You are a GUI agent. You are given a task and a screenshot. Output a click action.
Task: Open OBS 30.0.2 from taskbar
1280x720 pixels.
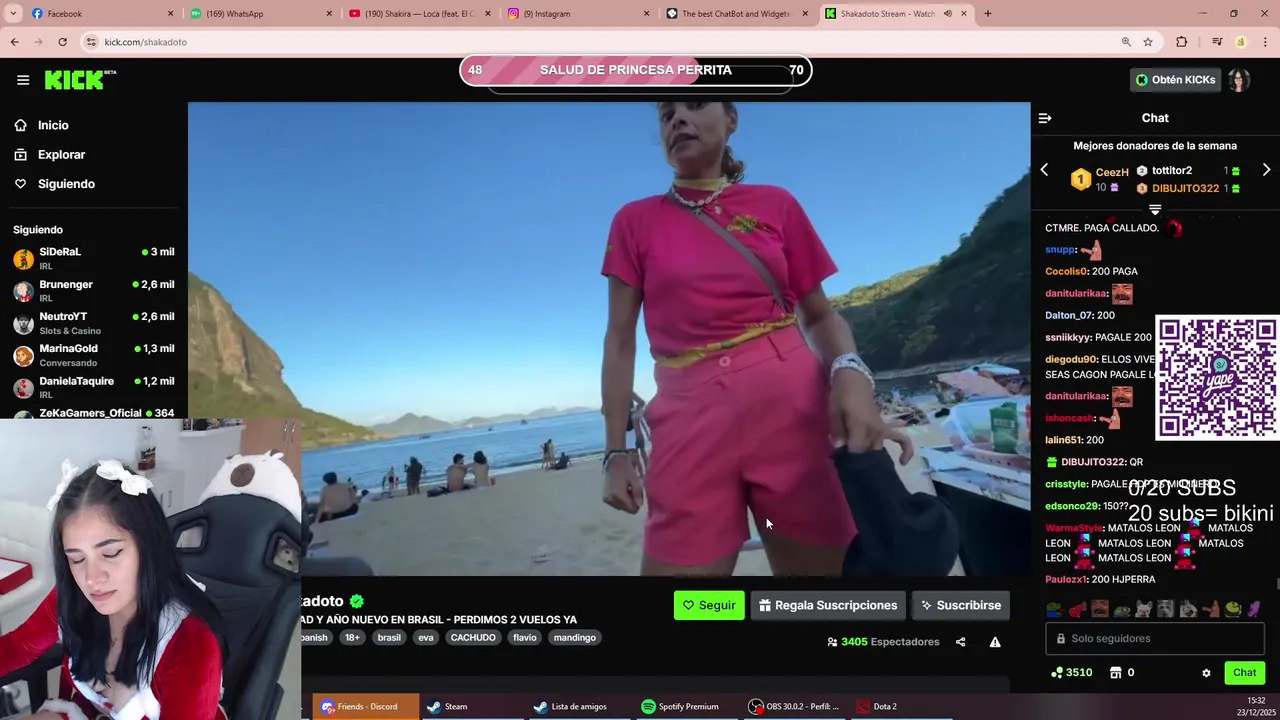[795, 706]
